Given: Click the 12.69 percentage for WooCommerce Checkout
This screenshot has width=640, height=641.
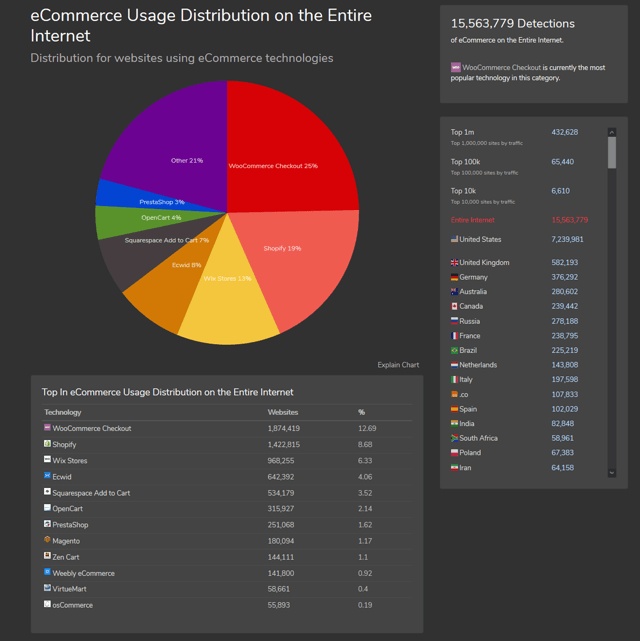Looking at the screenshot, I should point(367,428).
